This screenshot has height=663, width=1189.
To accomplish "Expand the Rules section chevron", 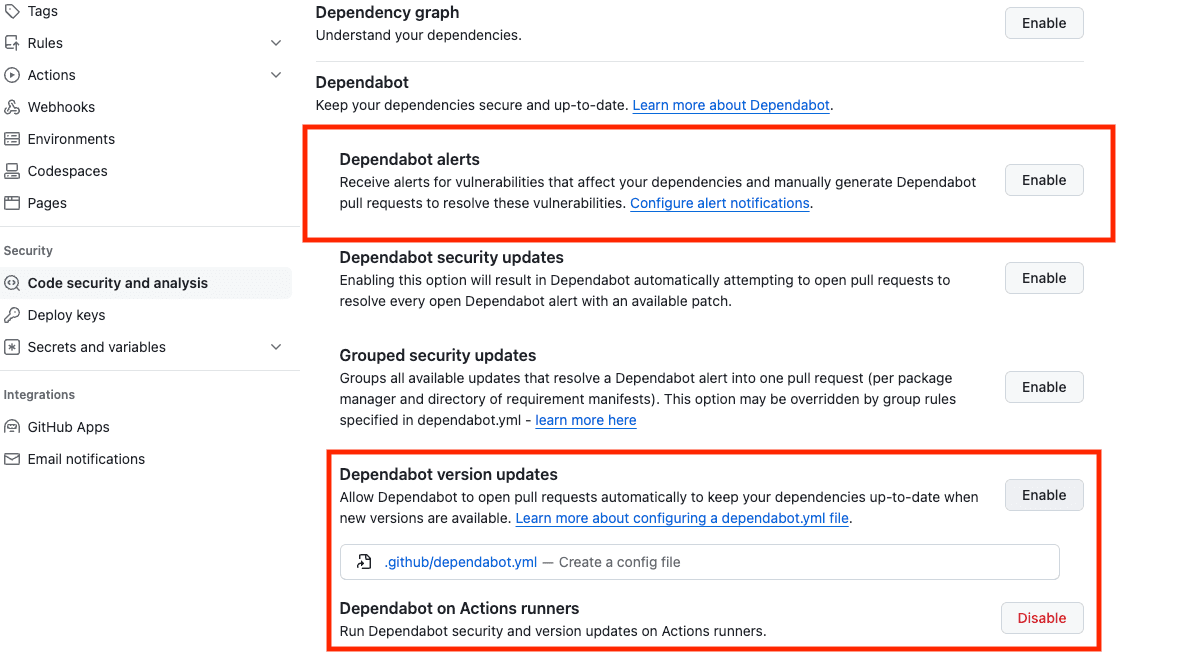I will (x=276, y=43).
